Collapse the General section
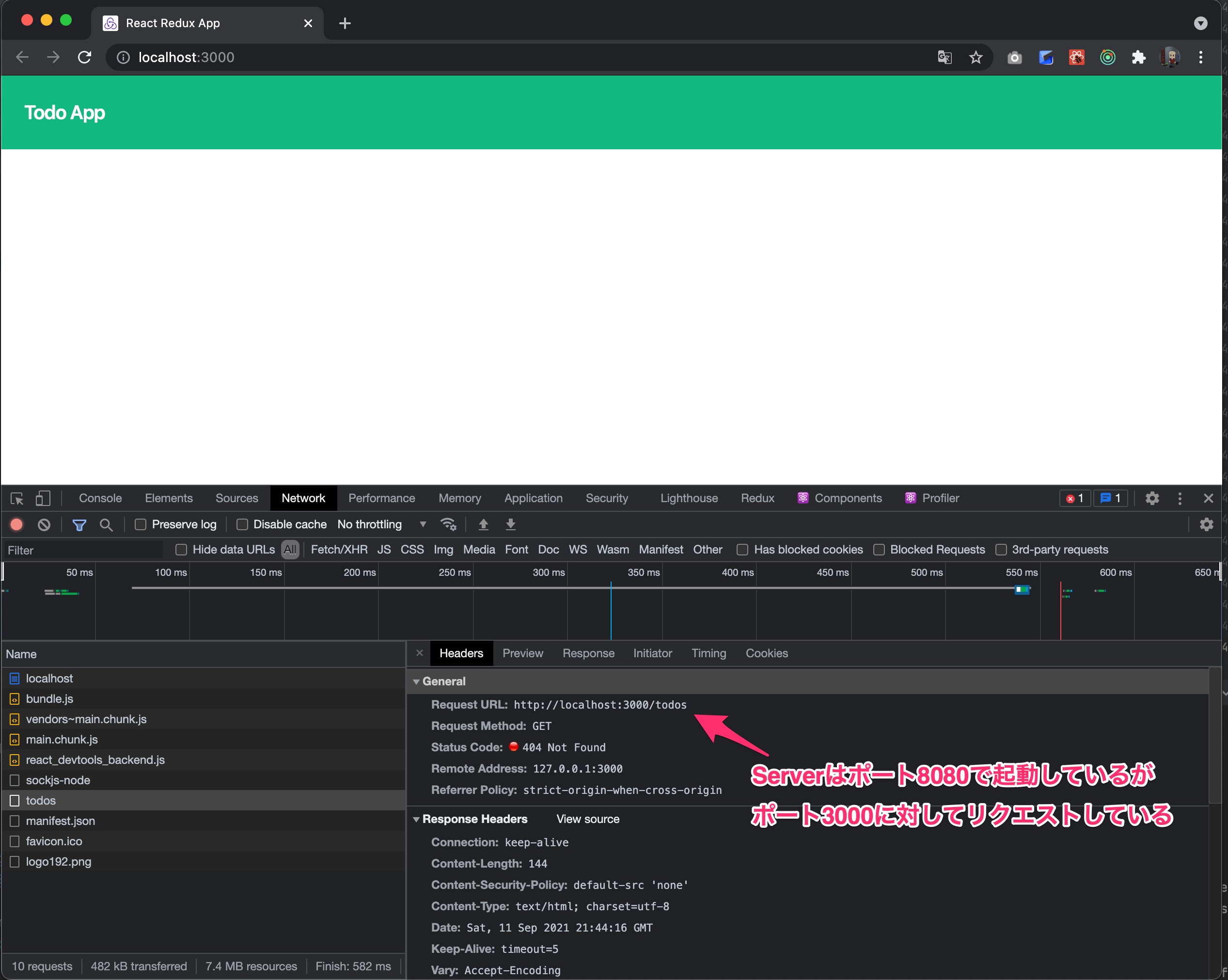The width and height of the screenshot is (1228, 980). pos(416,681)
